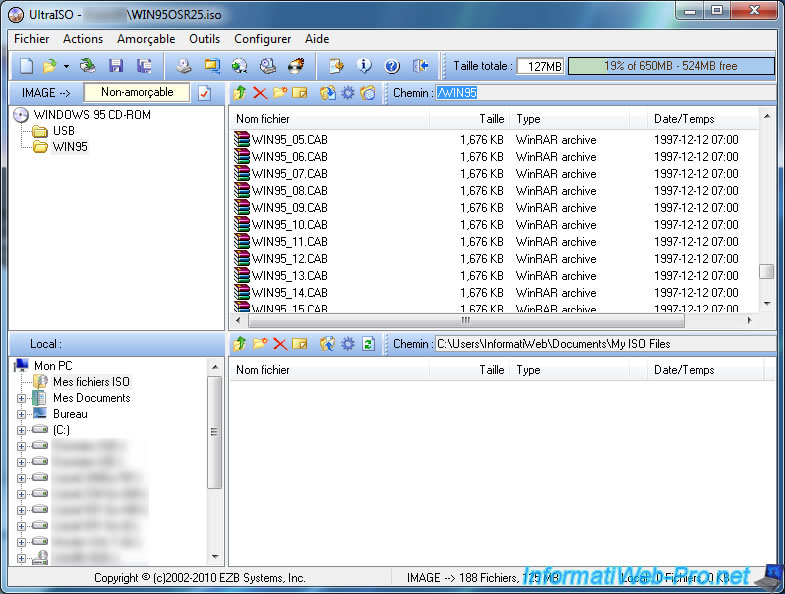Click the Local tree vertical scrollbar
Viewport: 785px width, 594px height.
pos(215,432)
